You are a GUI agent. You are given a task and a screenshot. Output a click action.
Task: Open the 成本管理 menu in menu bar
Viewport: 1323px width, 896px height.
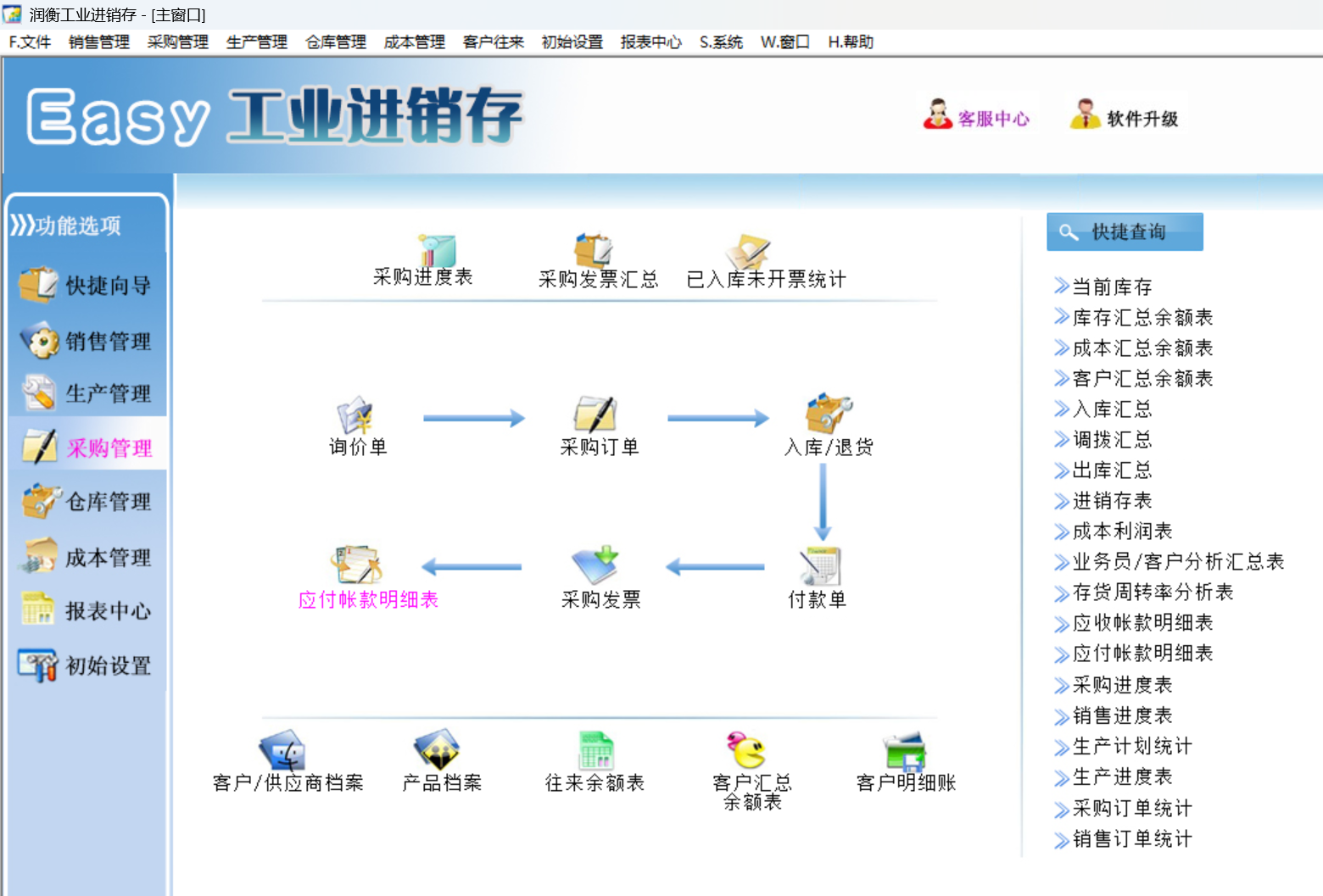pyautogui.click(x=415, y=42)
